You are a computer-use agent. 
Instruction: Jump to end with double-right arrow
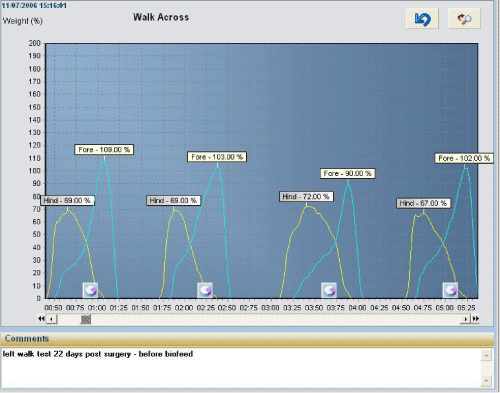click(x=476, y=319)
